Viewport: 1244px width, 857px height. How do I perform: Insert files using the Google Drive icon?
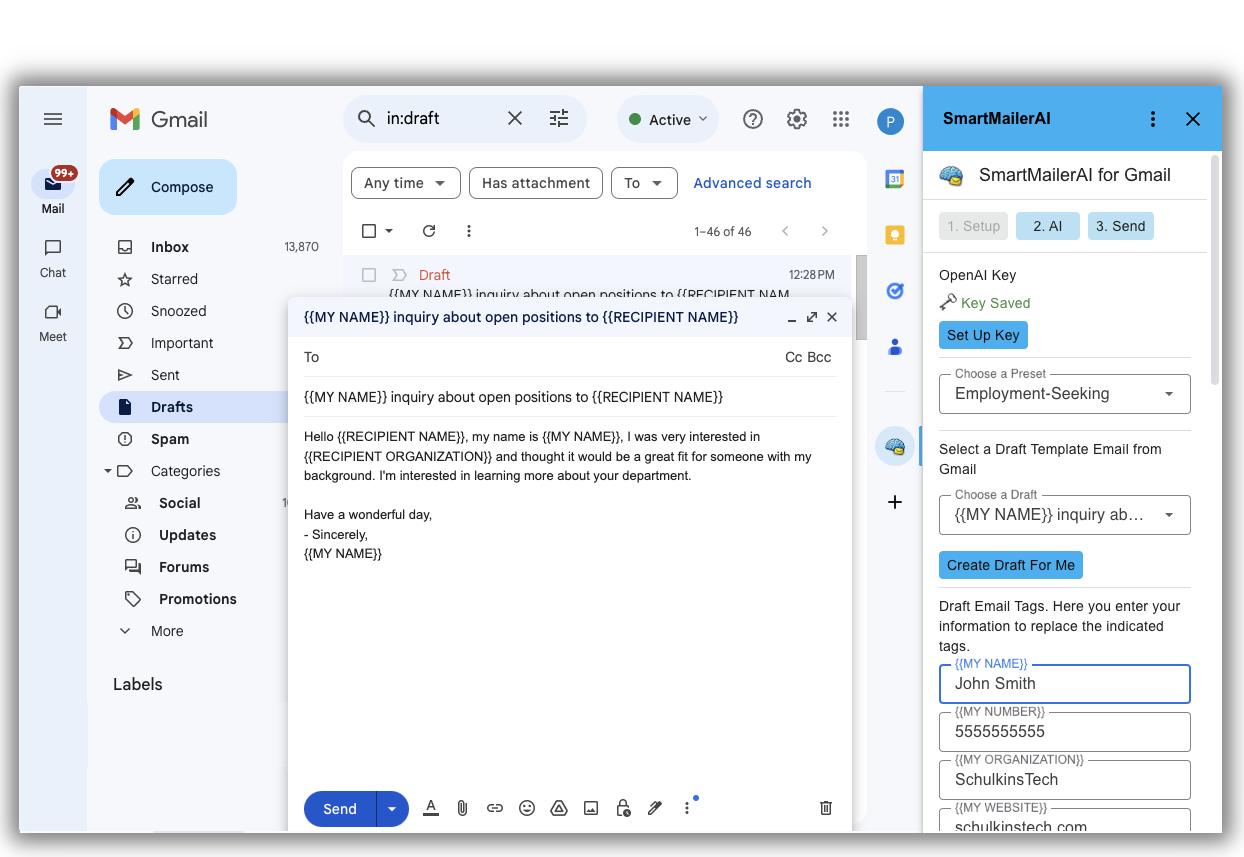(559, 808)
